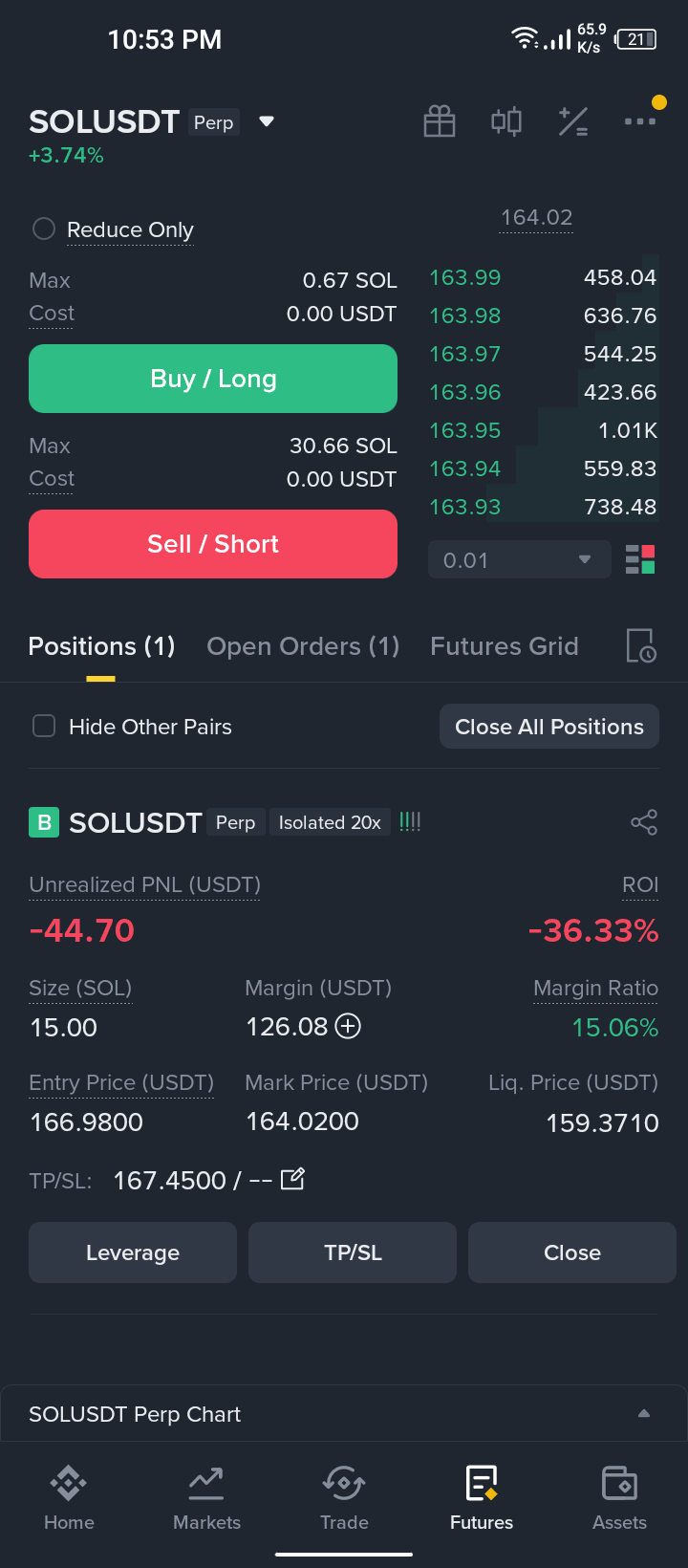Open the futures calculator icon

573,121
